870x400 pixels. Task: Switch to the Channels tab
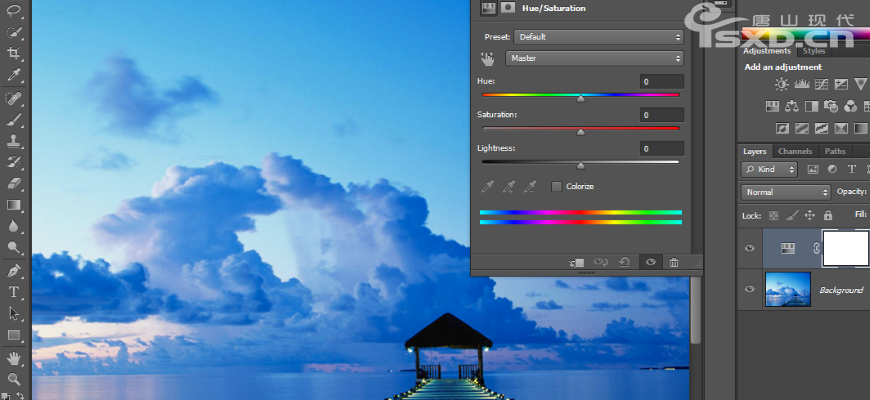tap(795, 151)
